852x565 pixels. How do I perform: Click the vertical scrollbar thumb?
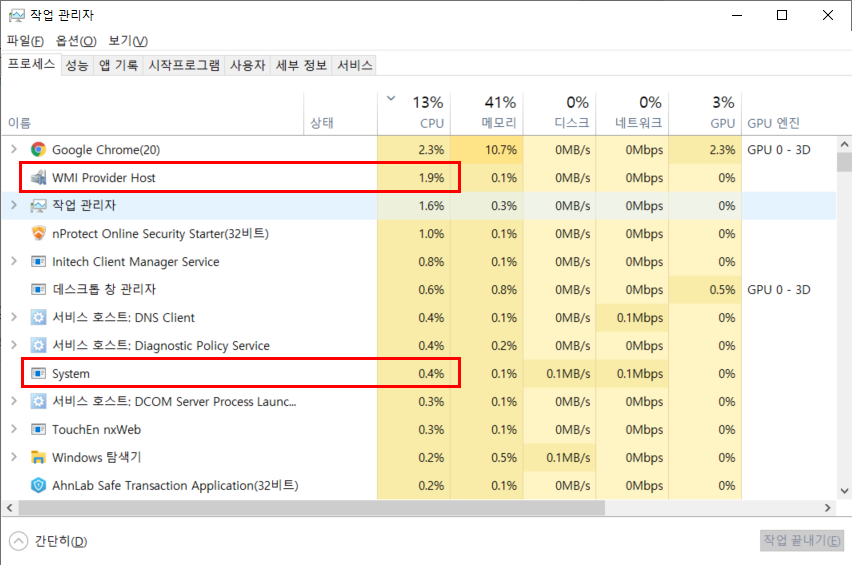pyautogui.click(x=844, y=162)
